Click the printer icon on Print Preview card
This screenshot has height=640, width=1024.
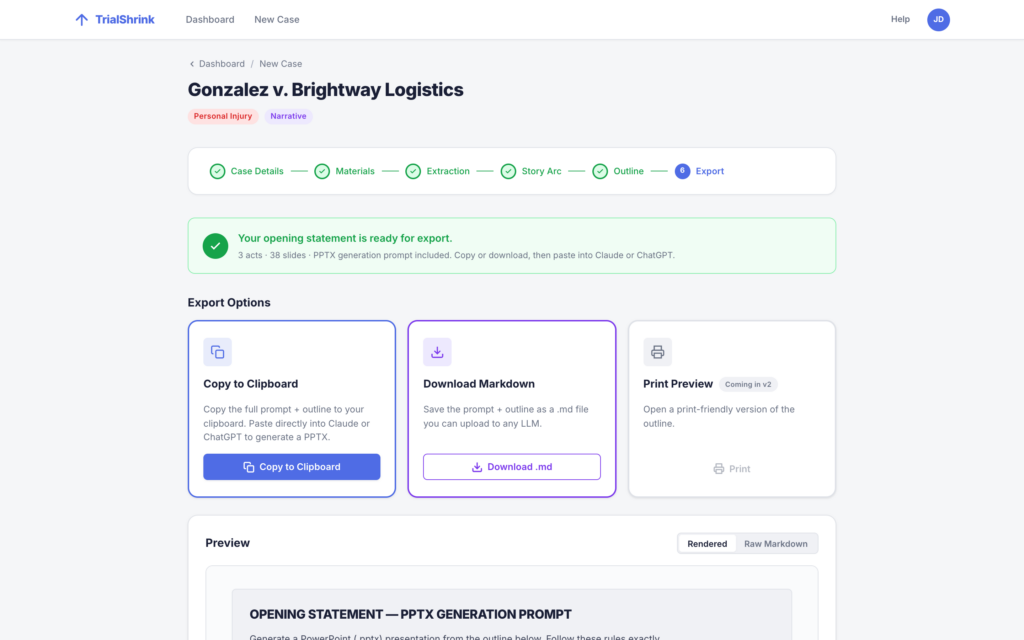coord(657,352)
